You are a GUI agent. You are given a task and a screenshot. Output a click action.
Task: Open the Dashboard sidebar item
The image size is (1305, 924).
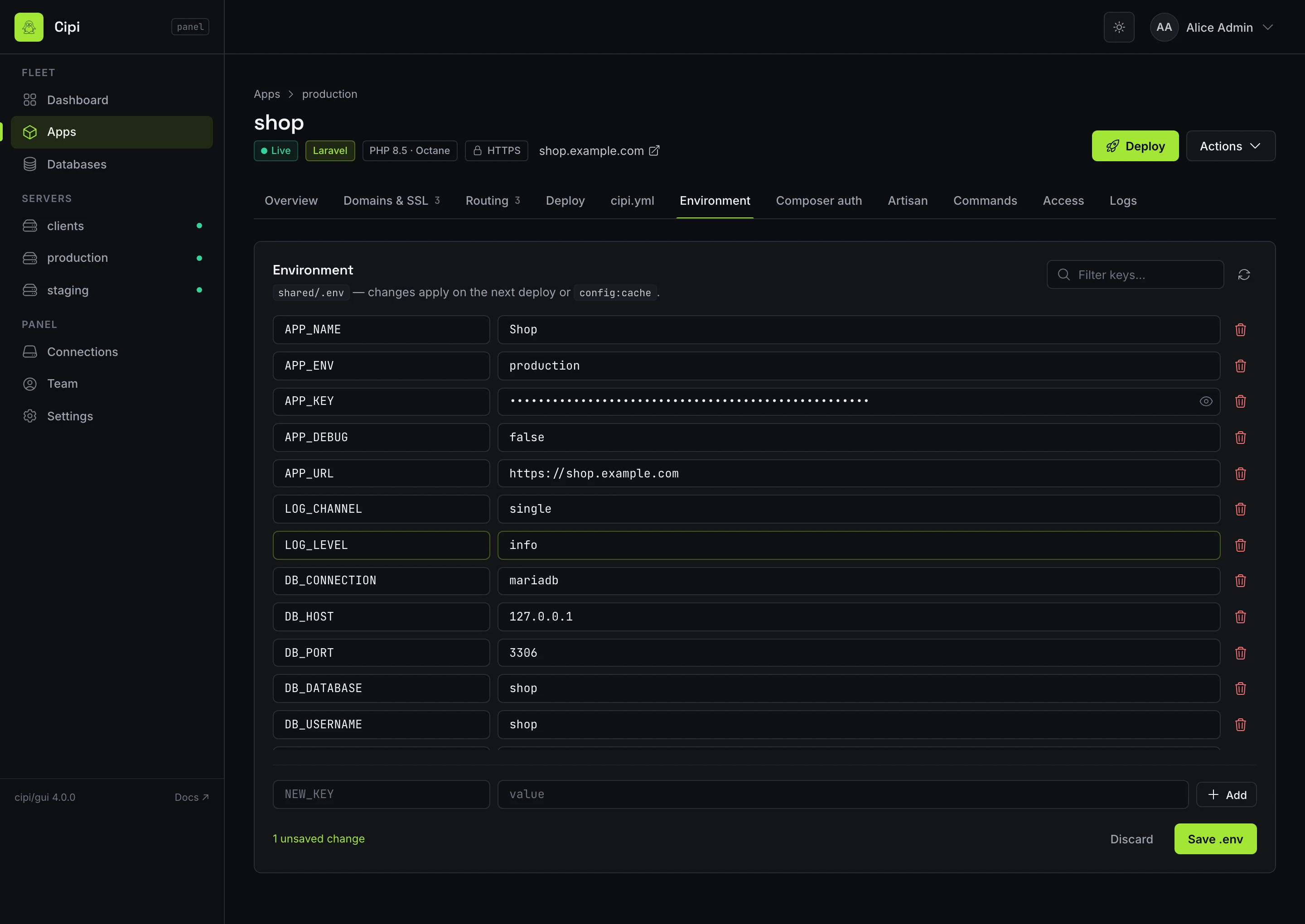[111, 100]
